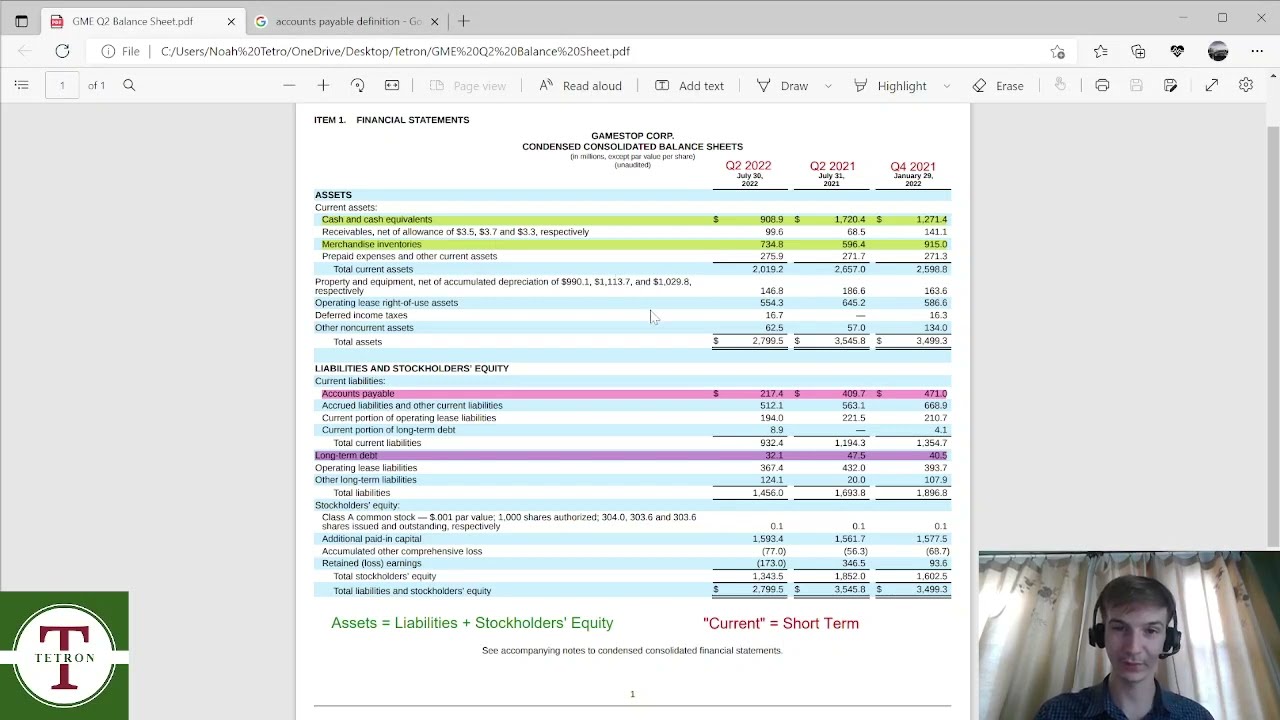Click the Total current liabilities label
The width and height of the screenshot is (1280, 720).
click(x=377, y=443)
